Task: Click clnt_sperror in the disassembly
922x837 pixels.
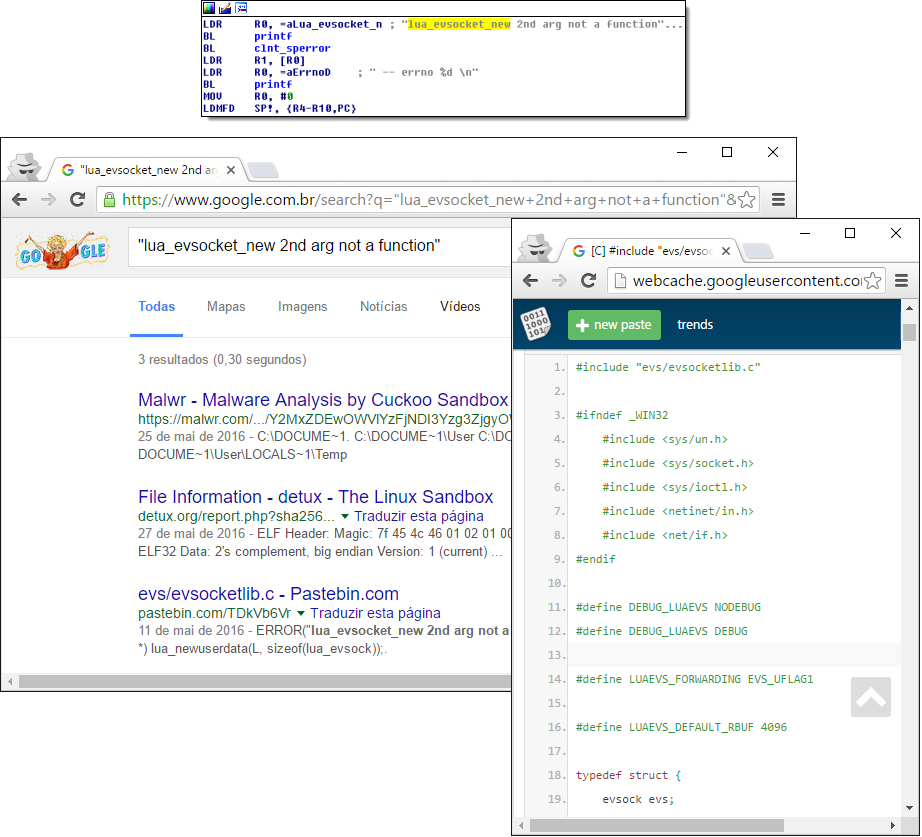Action: click(292, 48)
